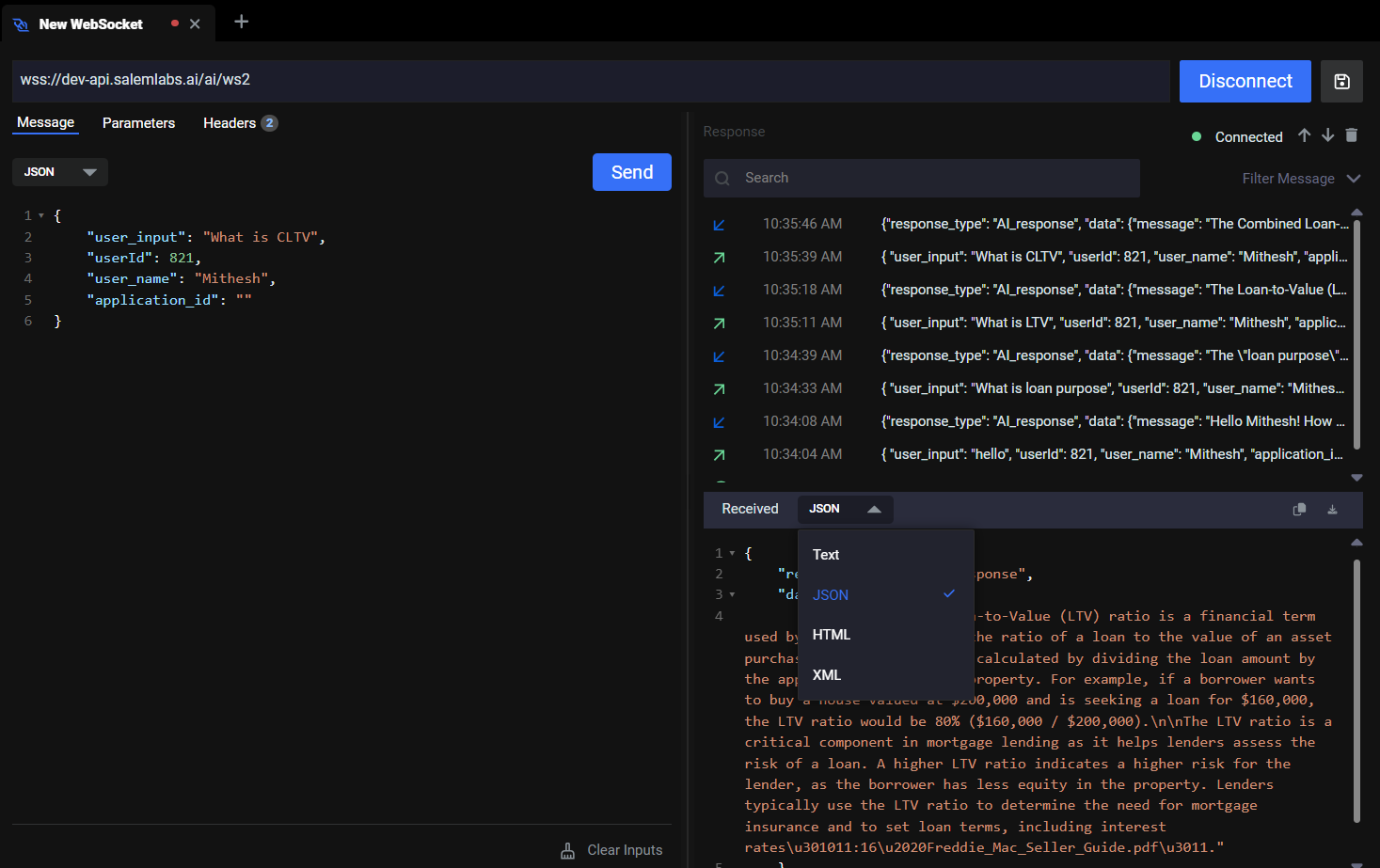1380x868 pixels.
Task: Click the Search messages input field
Action: (922, 178)
